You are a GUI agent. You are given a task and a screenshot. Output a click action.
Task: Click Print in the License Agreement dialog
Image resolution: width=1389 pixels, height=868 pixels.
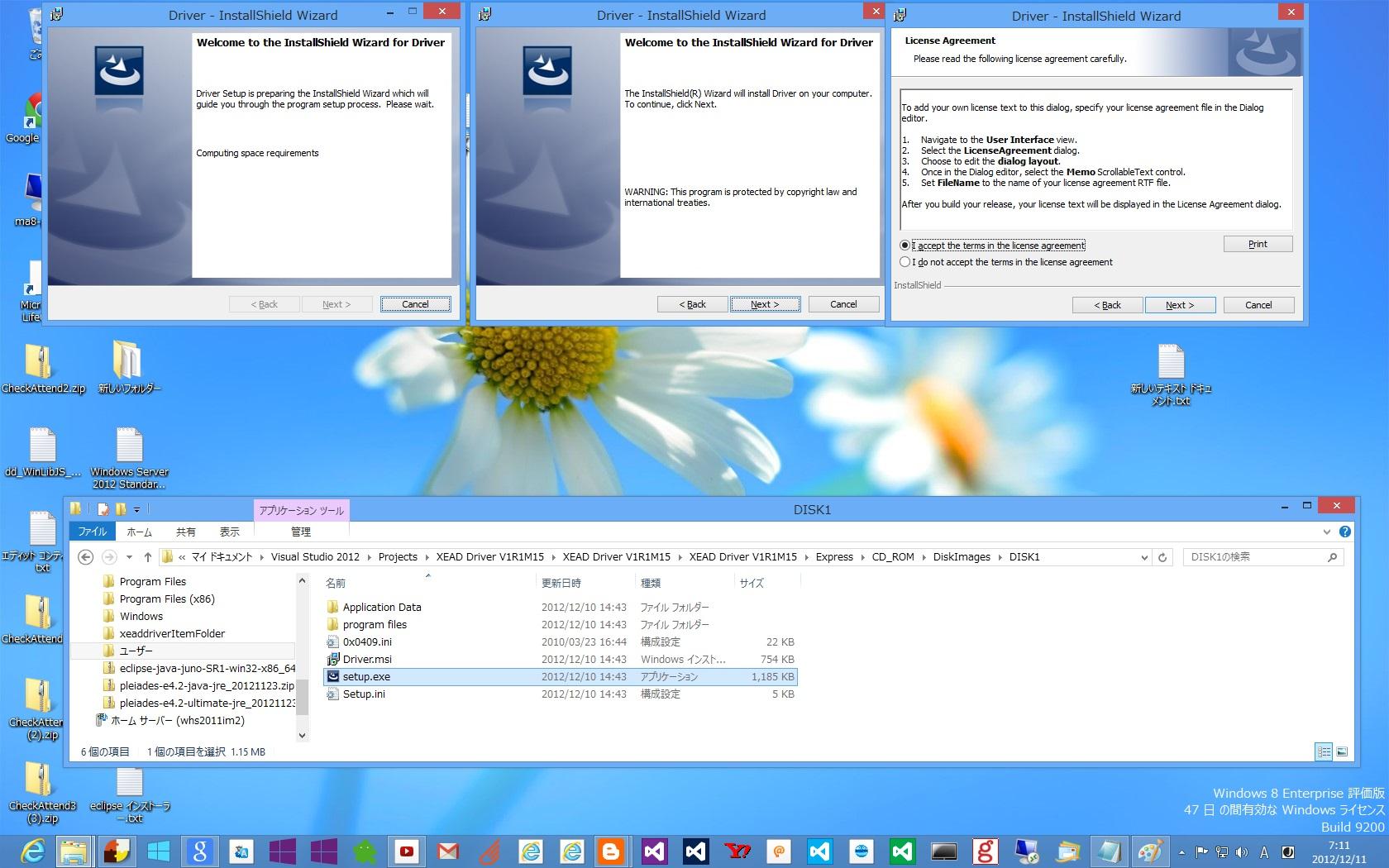pos(1257,244)
